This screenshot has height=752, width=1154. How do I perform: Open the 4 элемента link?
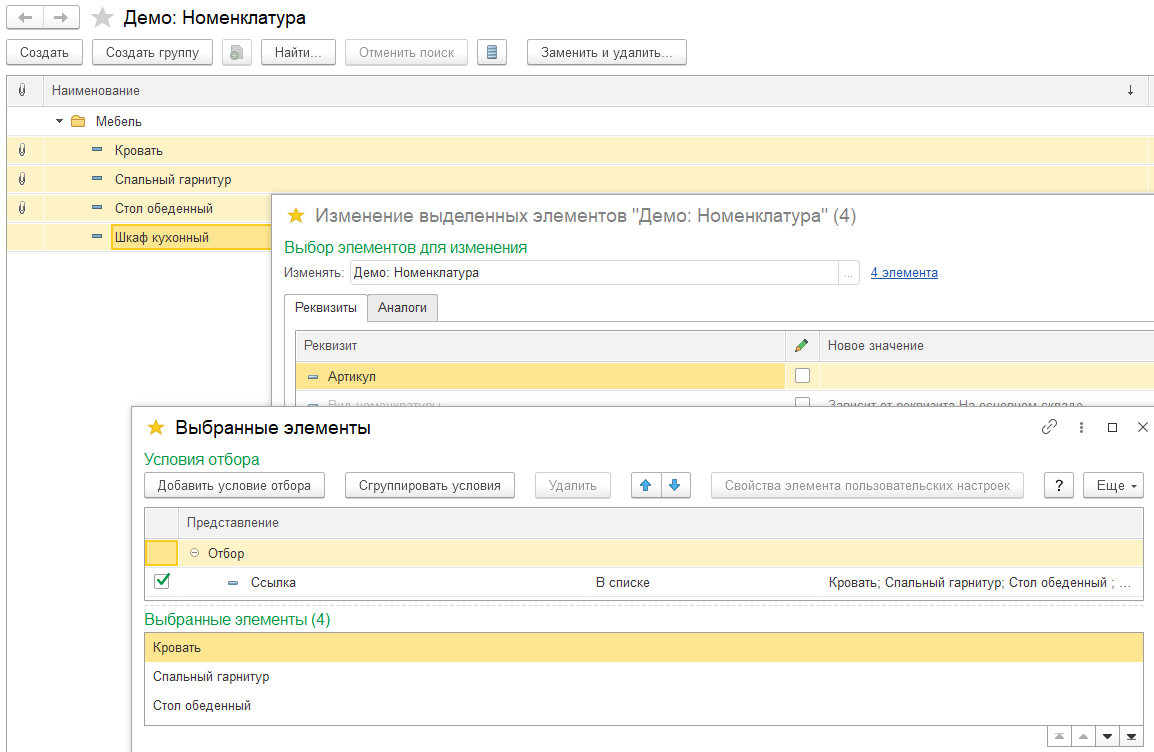pos(904,272)
